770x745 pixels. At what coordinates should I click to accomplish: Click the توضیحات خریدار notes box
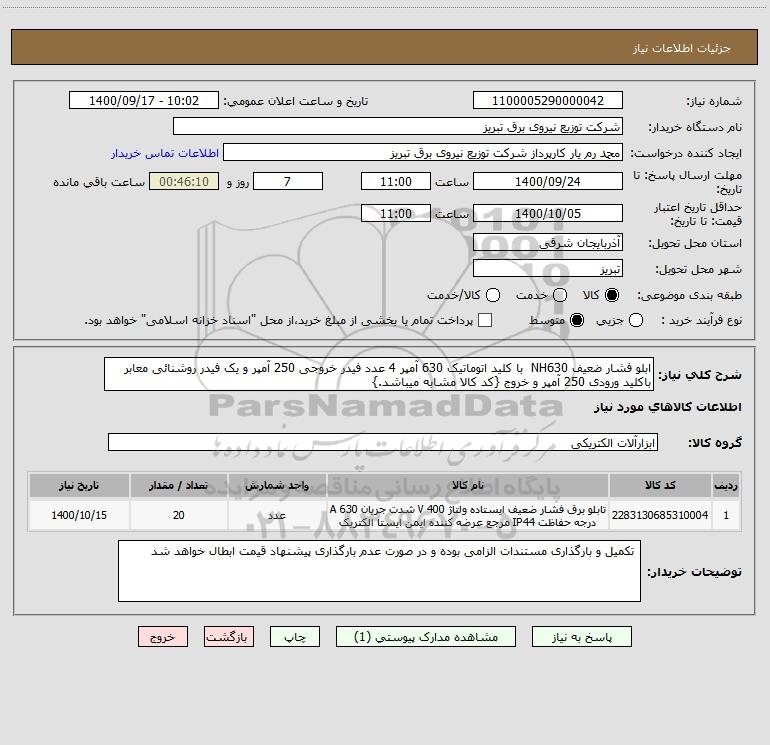point(379,571)
